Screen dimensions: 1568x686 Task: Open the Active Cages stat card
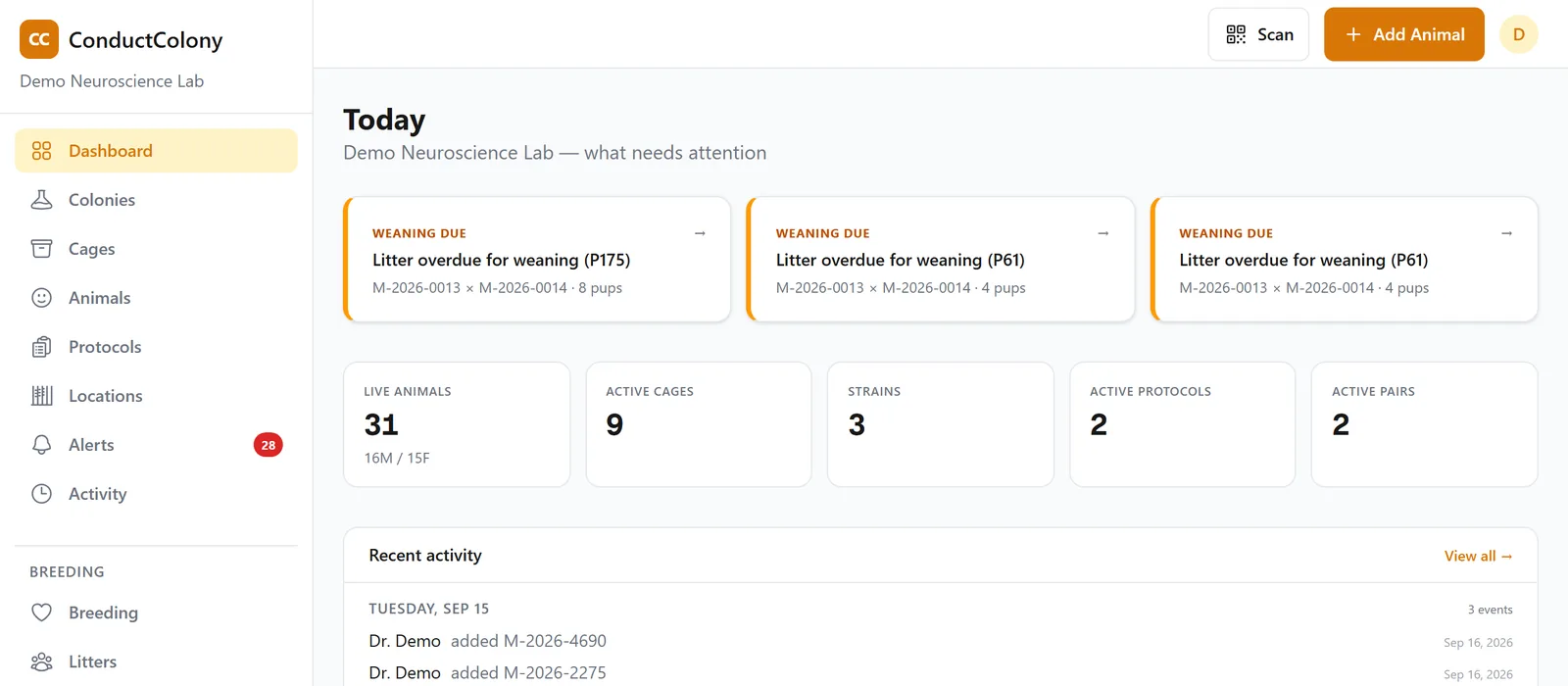[x=699, y=424]
